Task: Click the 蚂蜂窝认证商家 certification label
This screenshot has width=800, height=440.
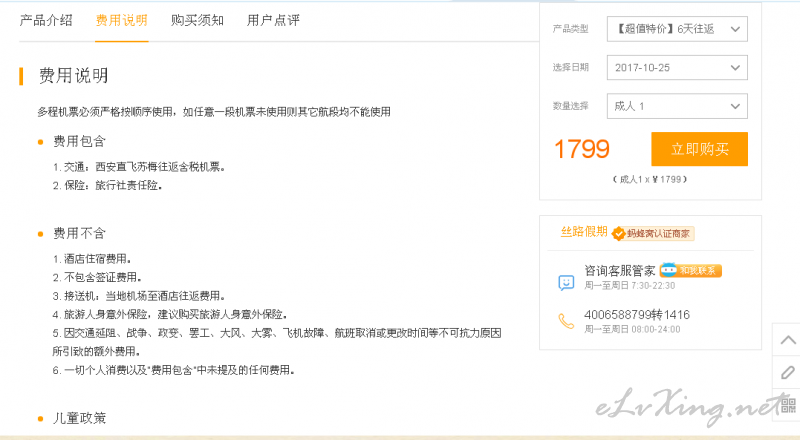Action: tap(658, 234)
